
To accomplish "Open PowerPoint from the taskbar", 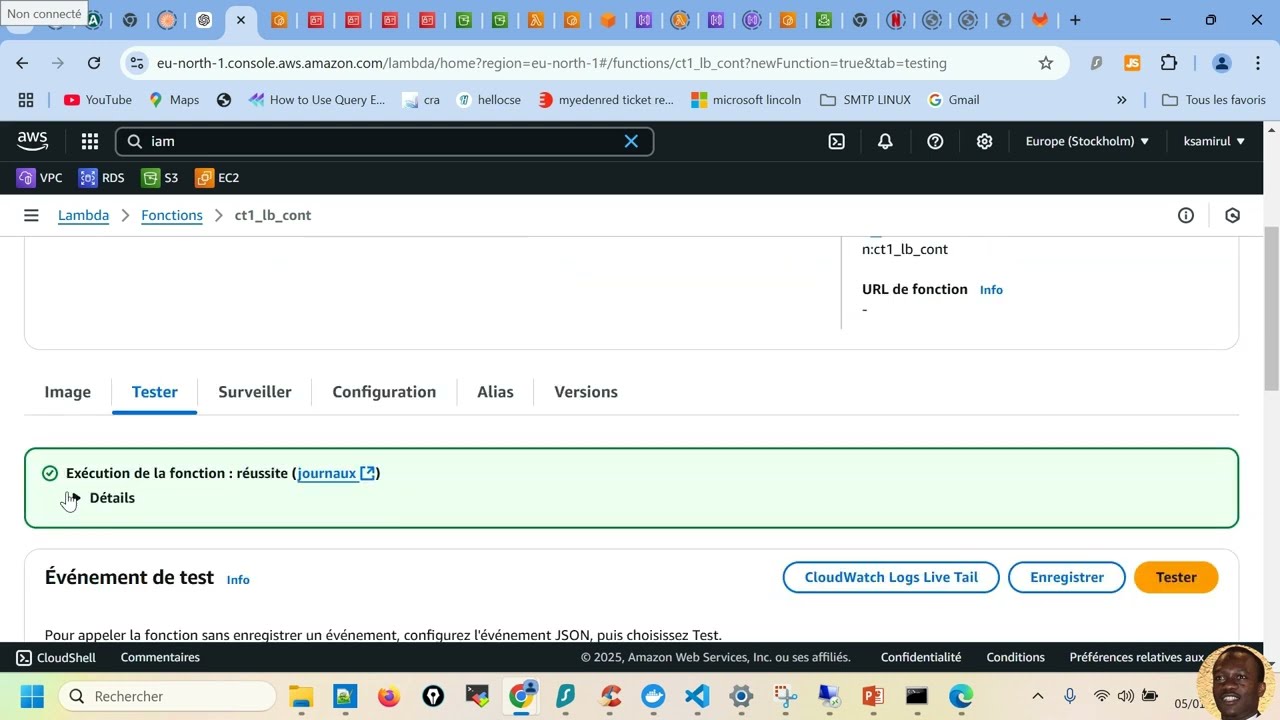I will point(873,696).
